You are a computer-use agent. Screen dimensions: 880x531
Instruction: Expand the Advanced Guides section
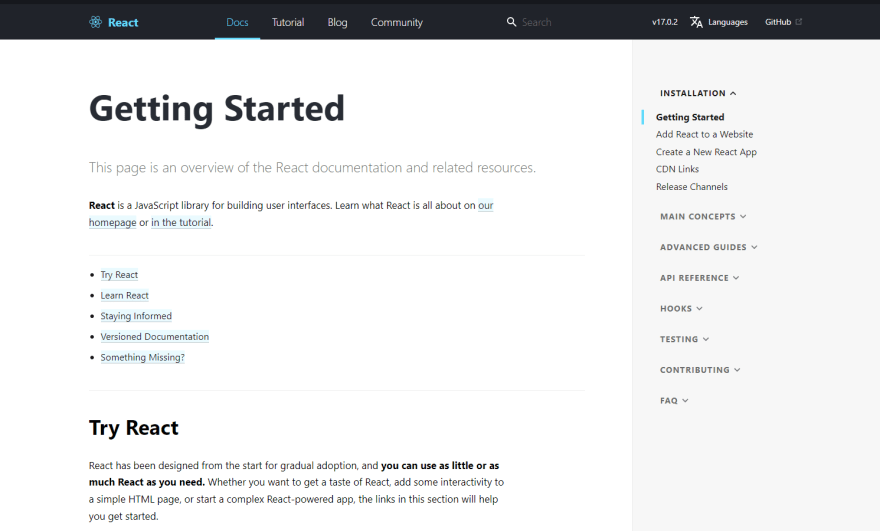tap(708, 247)
